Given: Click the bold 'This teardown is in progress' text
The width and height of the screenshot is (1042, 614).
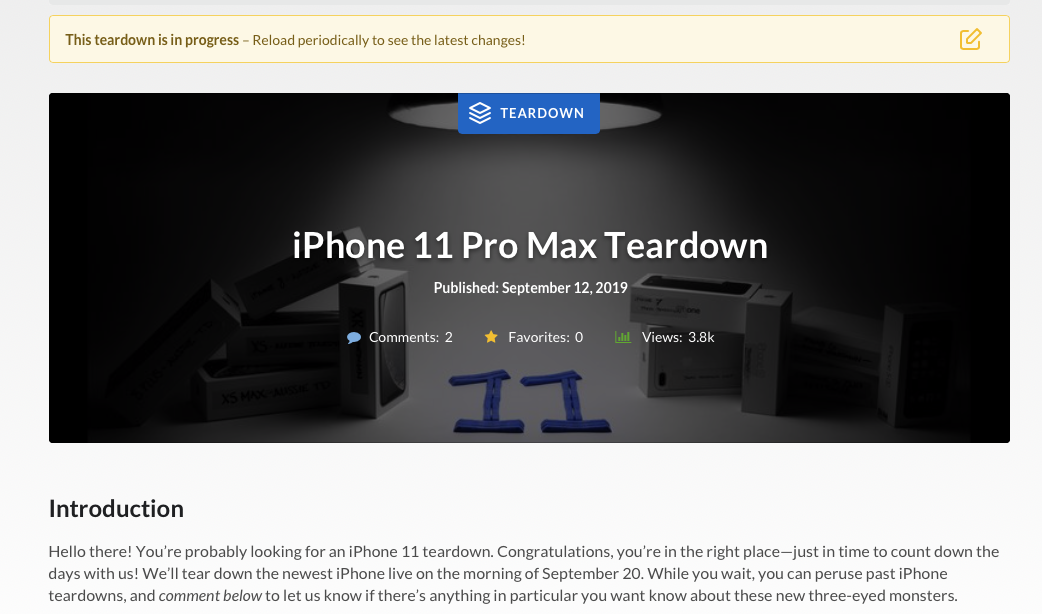Looking at the screenshot, I should 152,40.
